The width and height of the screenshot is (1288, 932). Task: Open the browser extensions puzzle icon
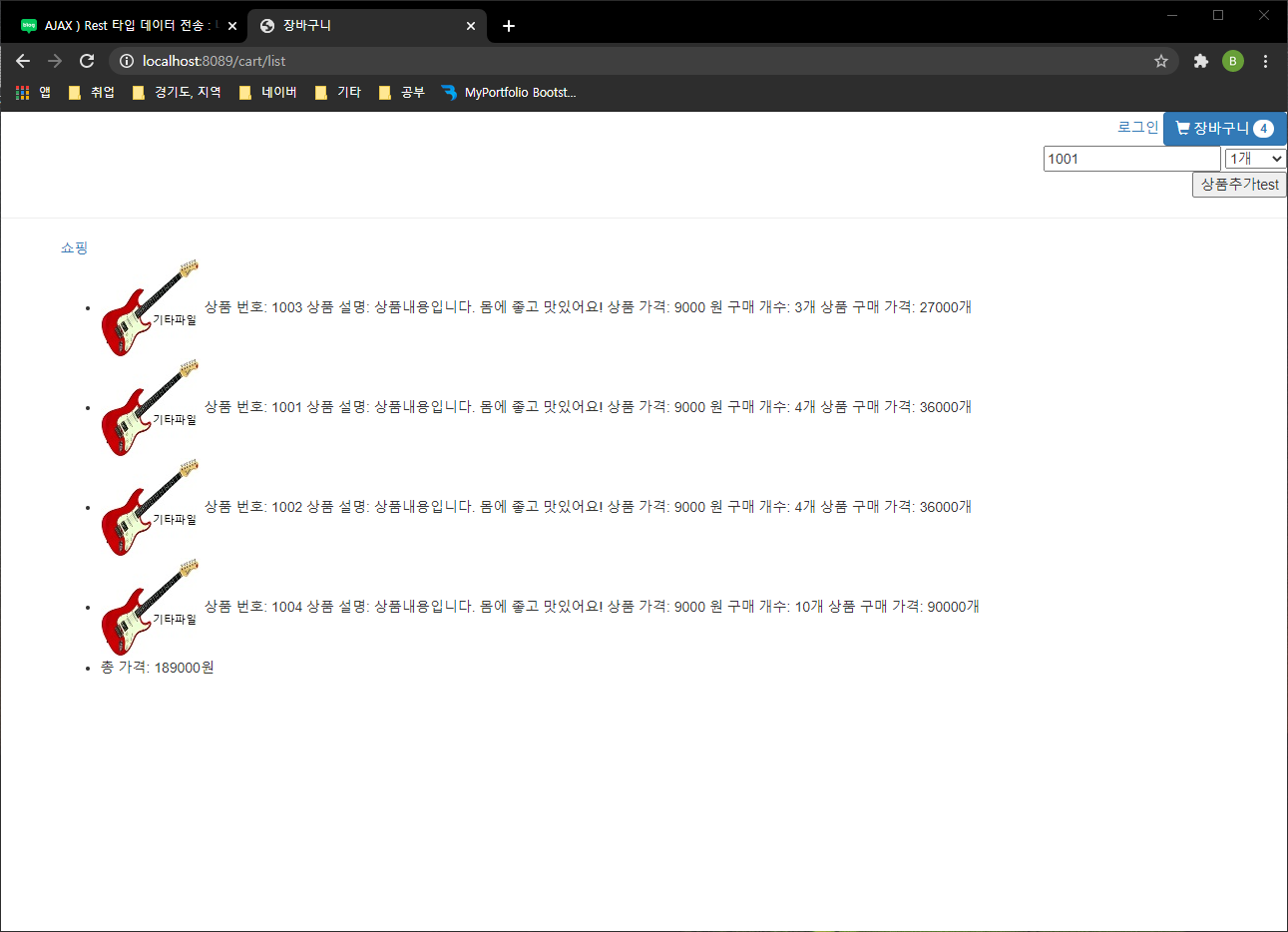tap(1200, 61)
